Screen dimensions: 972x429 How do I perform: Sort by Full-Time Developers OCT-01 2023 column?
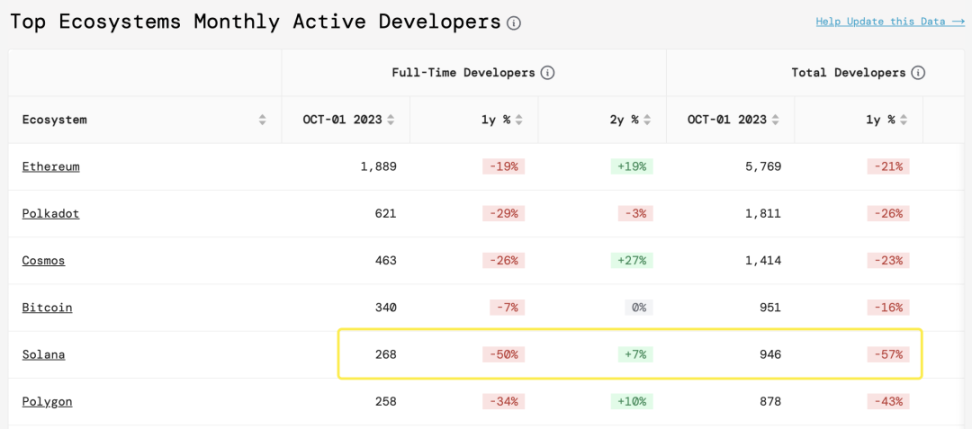point(391,120)
